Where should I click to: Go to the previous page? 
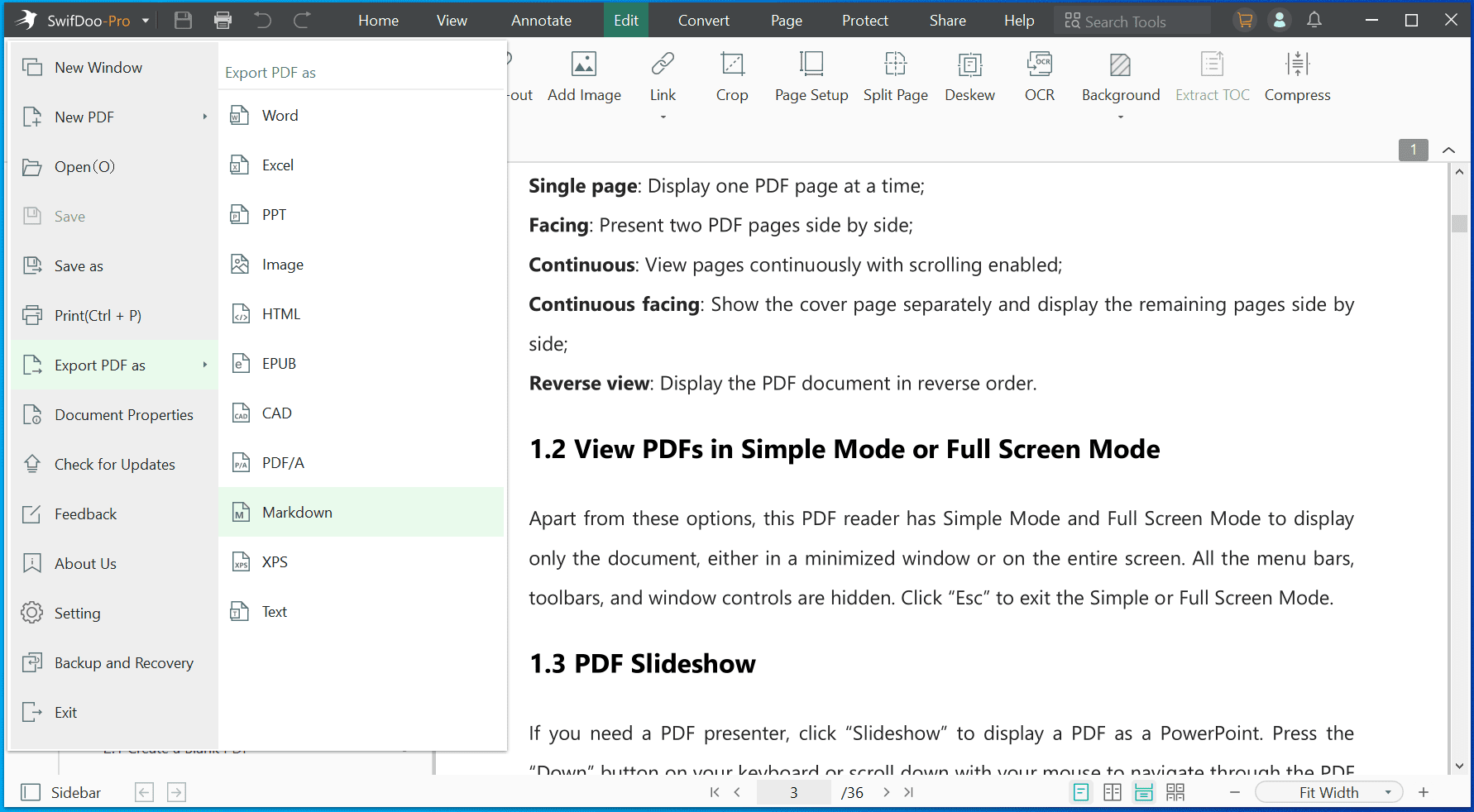(x=737, y=792)
